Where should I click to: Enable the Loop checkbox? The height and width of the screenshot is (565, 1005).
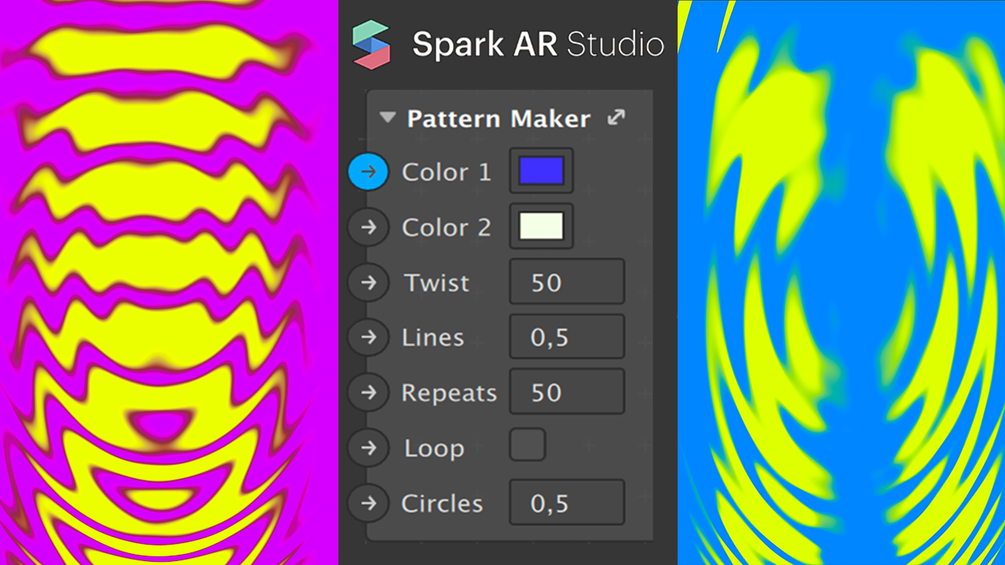pyautogui.click(x=527, y=445)
